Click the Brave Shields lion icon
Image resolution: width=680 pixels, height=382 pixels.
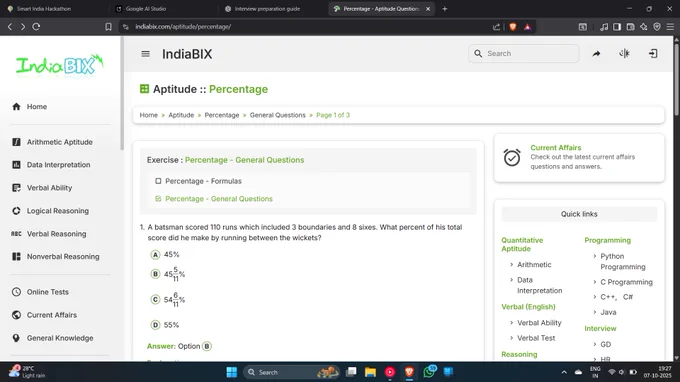(513, 27)
